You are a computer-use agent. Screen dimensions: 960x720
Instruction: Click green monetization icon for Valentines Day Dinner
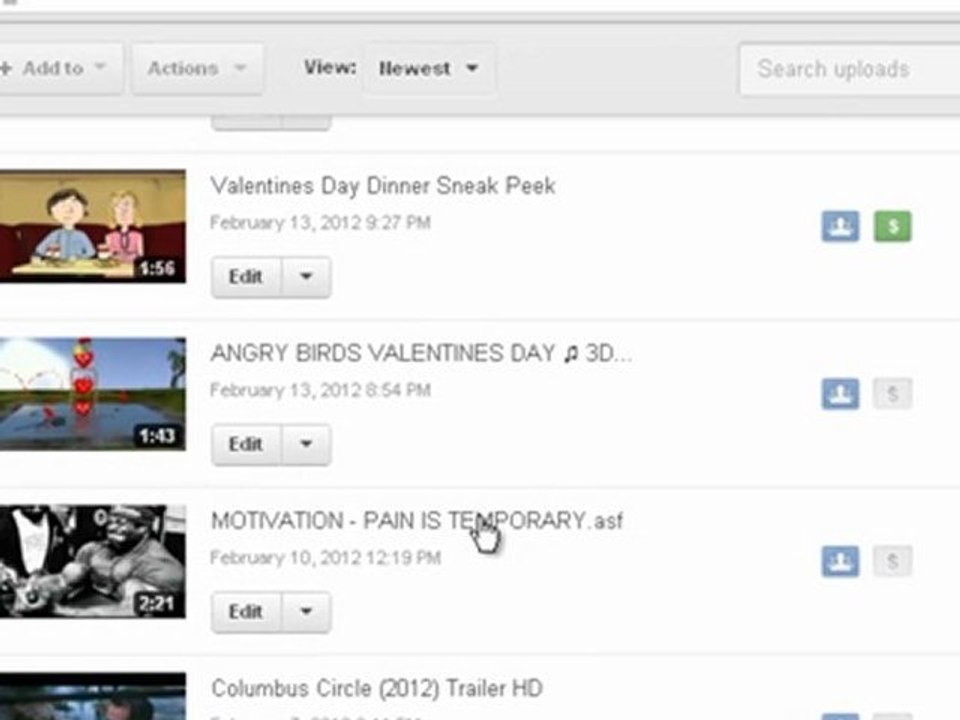click(893, 227)
